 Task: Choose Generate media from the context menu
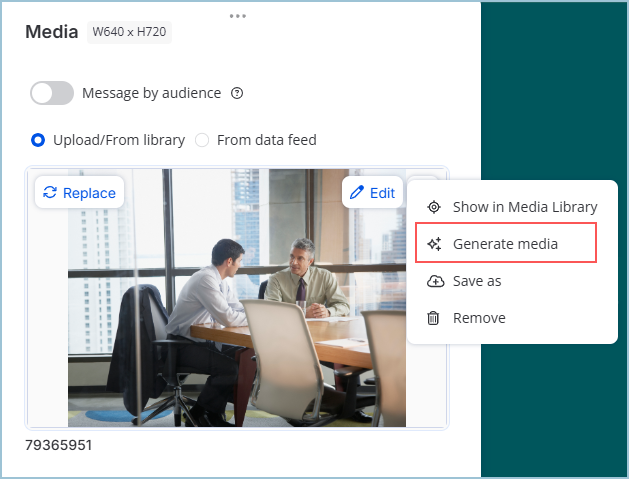coord(505,244)
